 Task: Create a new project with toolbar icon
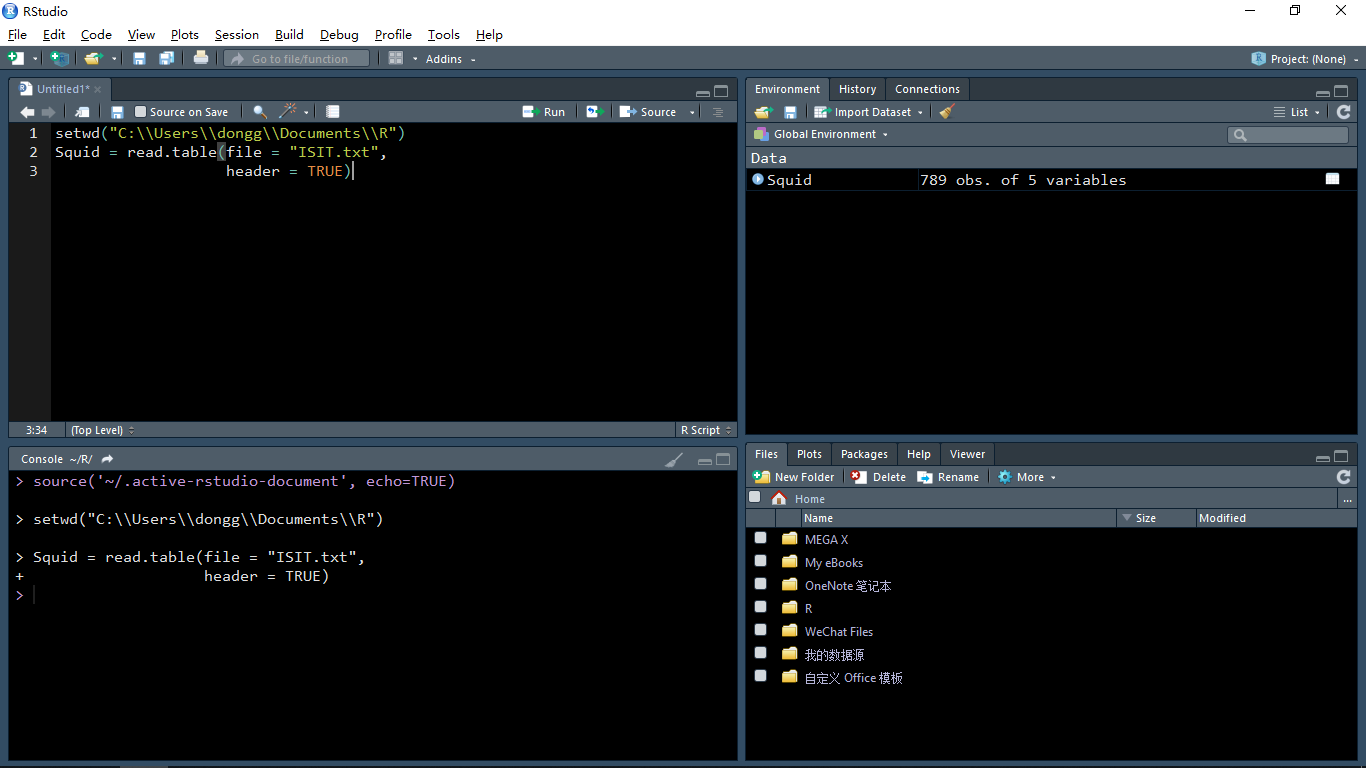pos(60,59)
